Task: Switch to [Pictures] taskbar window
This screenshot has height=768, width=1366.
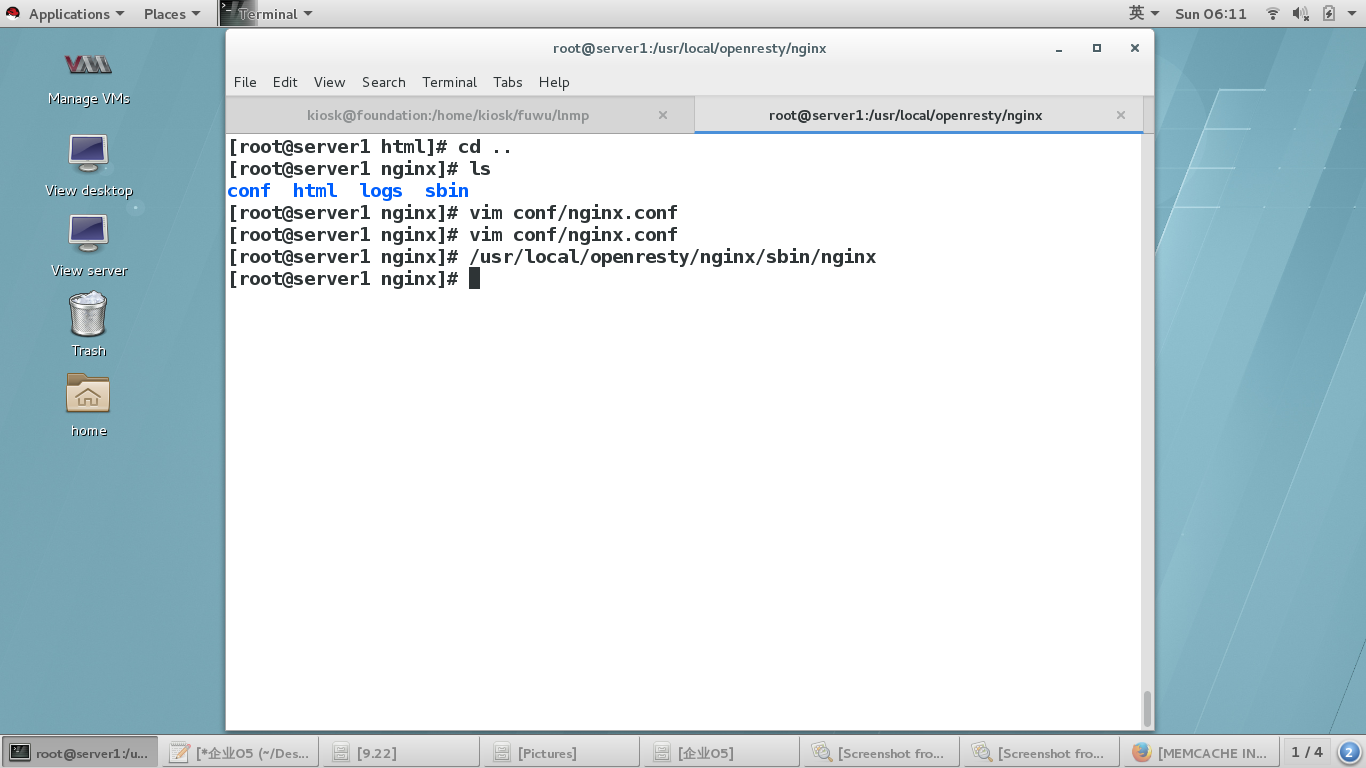Action: point(560,752)
